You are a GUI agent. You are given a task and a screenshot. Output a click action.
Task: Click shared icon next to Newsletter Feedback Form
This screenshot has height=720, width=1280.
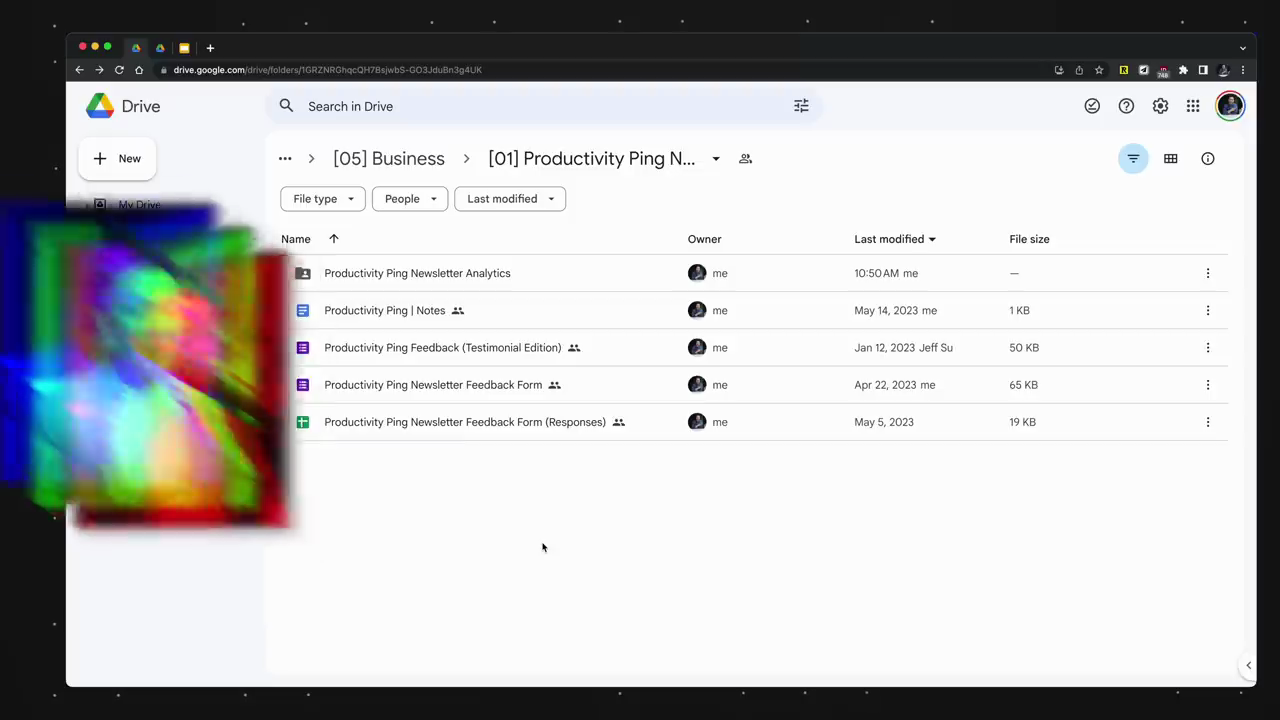[554, 385]
